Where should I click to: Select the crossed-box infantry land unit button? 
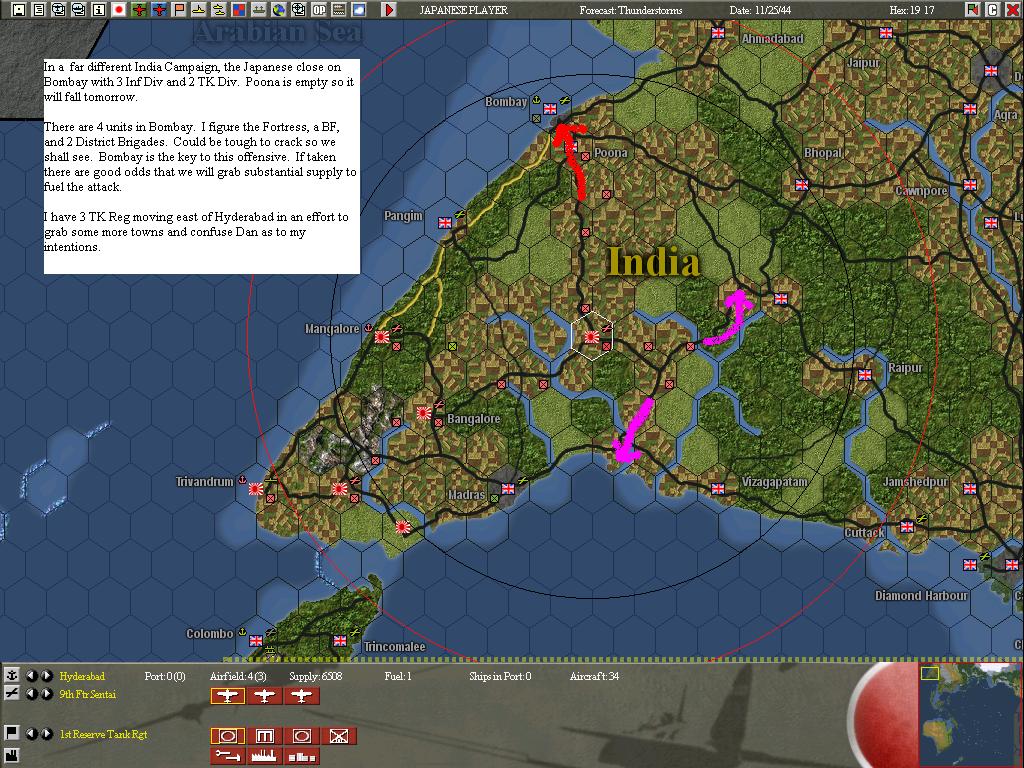[339, 736]
